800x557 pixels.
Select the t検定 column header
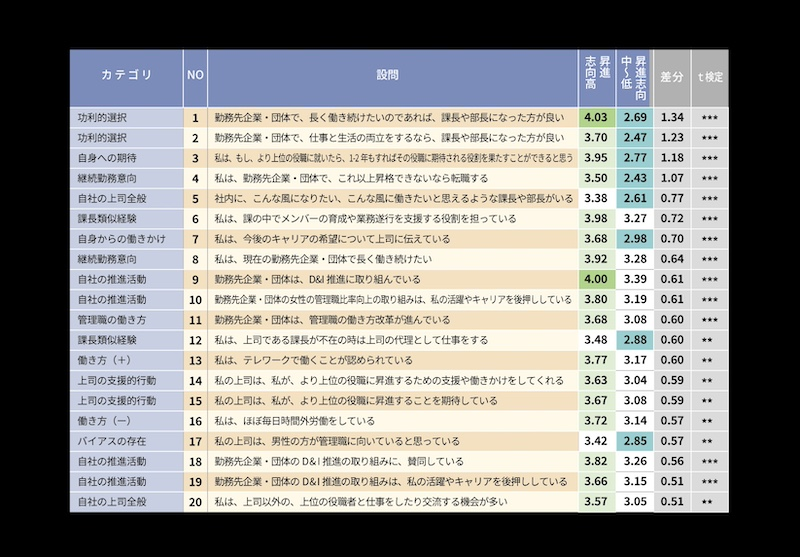[x=710, y=75]
